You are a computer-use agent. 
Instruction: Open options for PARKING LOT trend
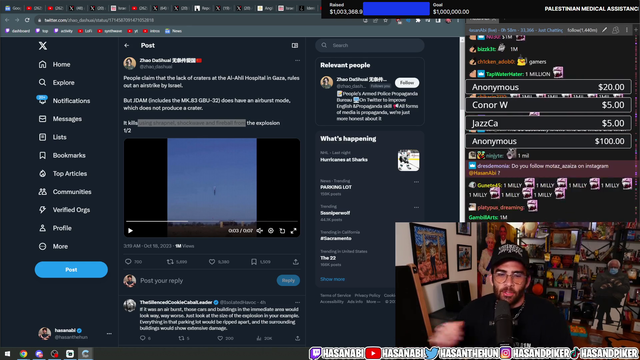(416, 182)
